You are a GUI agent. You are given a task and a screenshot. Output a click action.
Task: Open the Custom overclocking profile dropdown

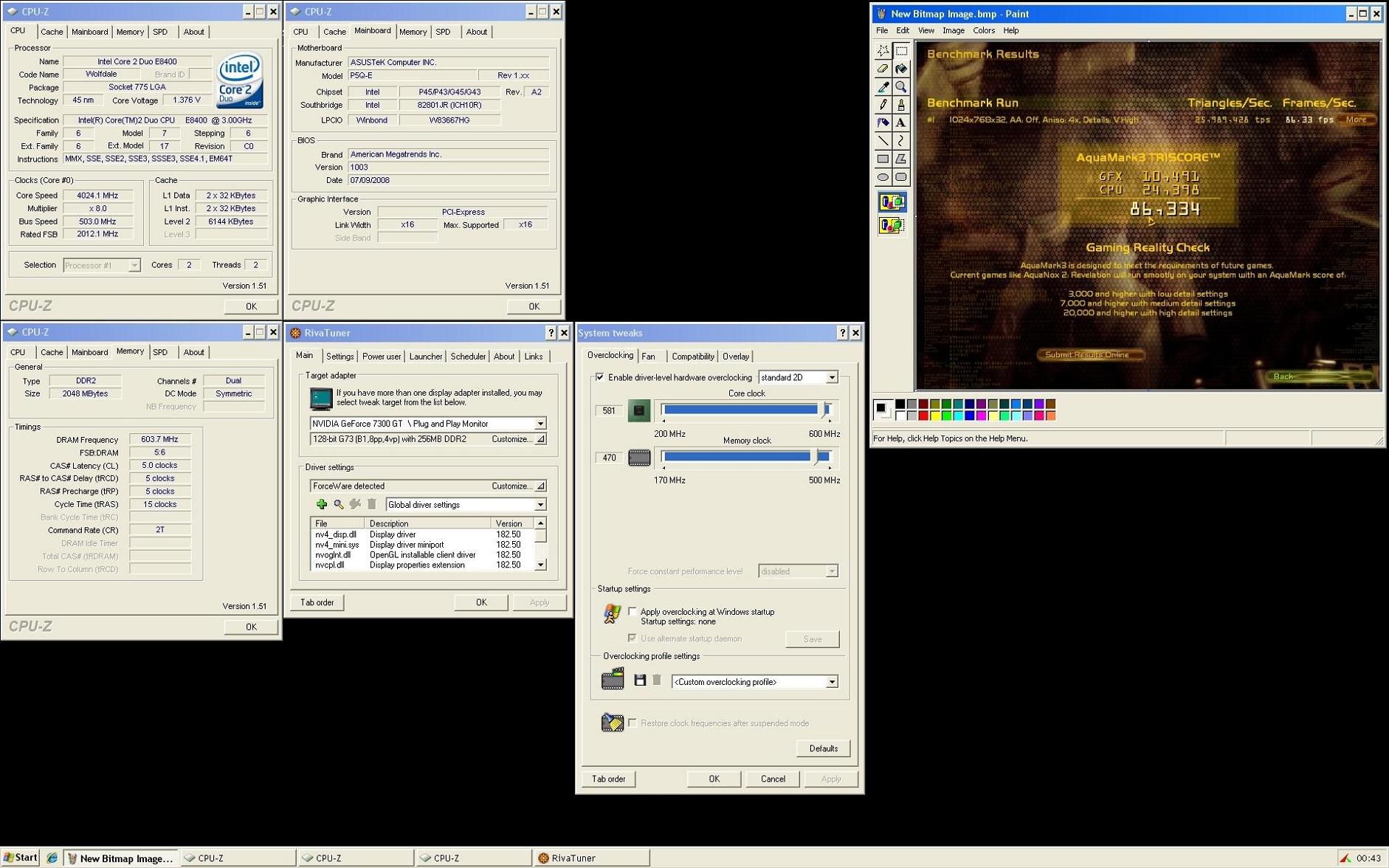[x=831, y=682]
